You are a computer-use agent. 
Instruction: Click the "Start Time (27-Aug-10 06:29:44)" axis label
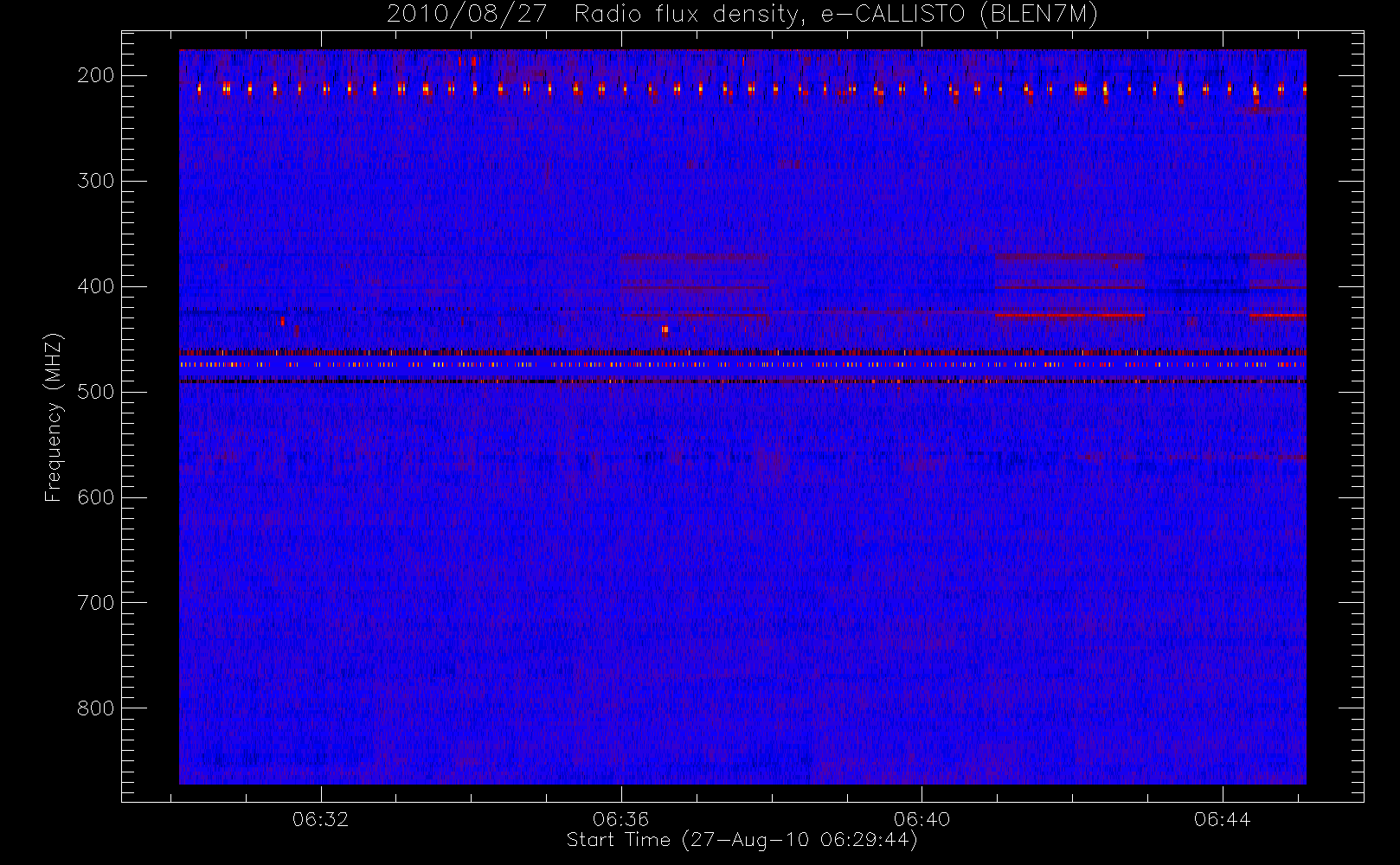742,840
